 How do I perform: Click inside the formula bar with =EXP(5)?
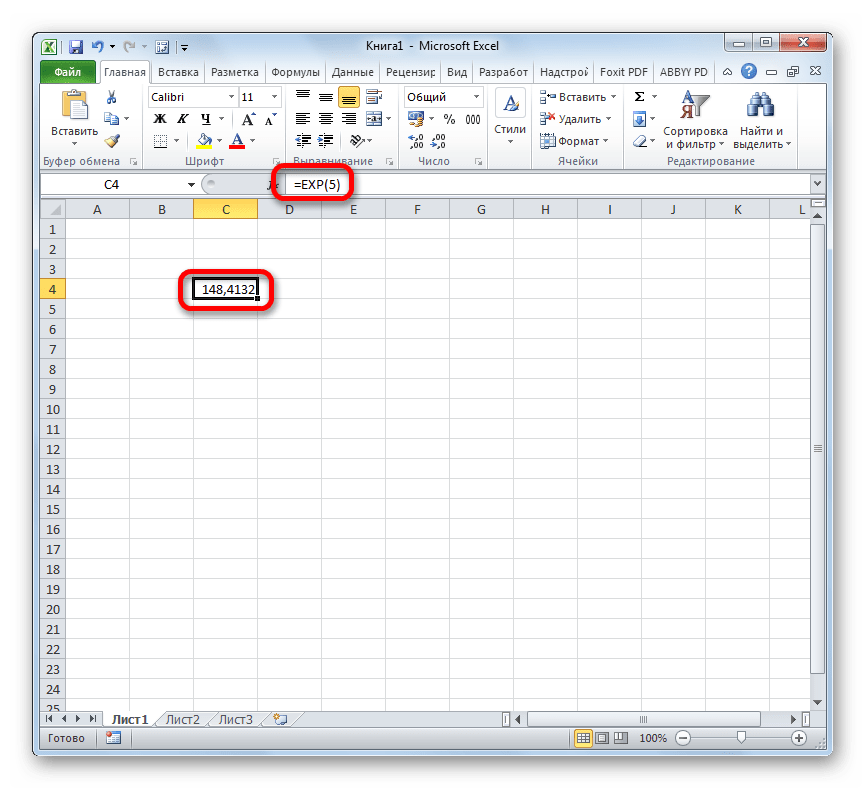pyautogui.click(x=550, y=185)
